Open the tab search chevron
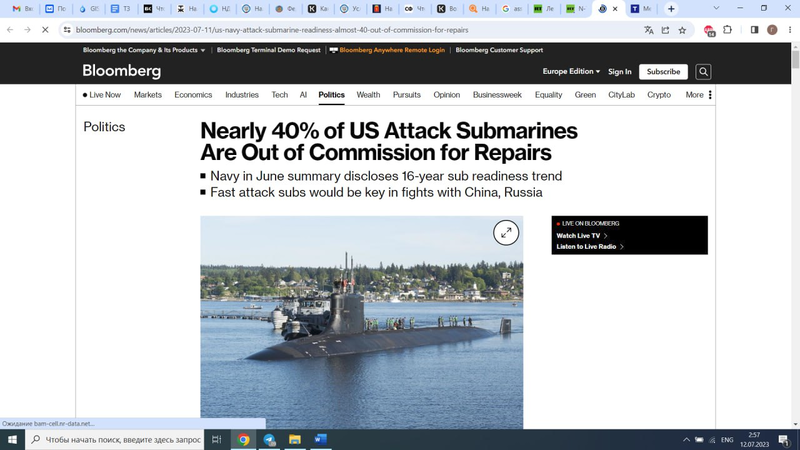Viewport: 800px width, 450px height. pos(716,8)
